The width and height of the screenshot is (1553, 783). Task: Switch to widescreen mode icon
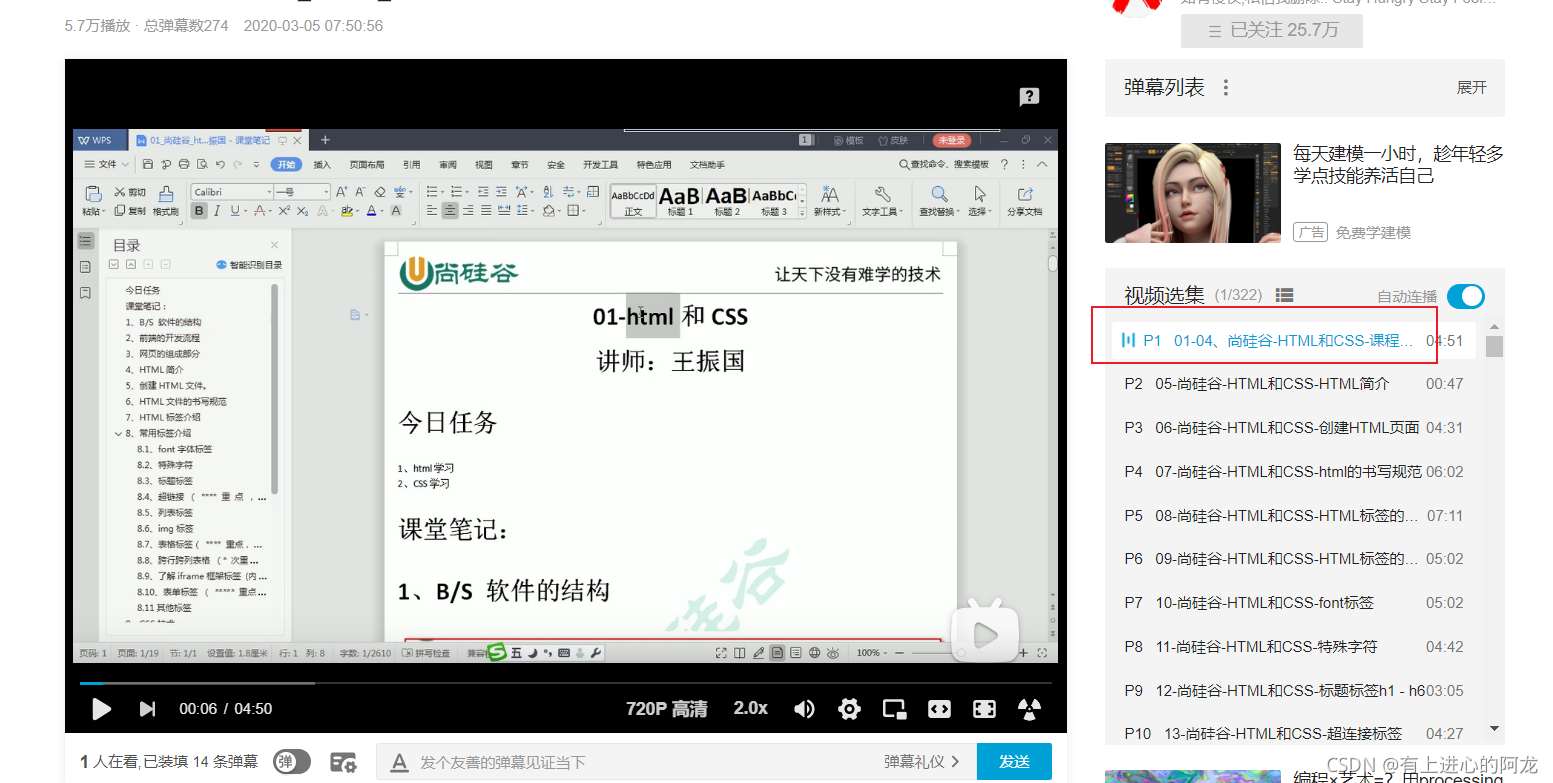coord(939,709)
